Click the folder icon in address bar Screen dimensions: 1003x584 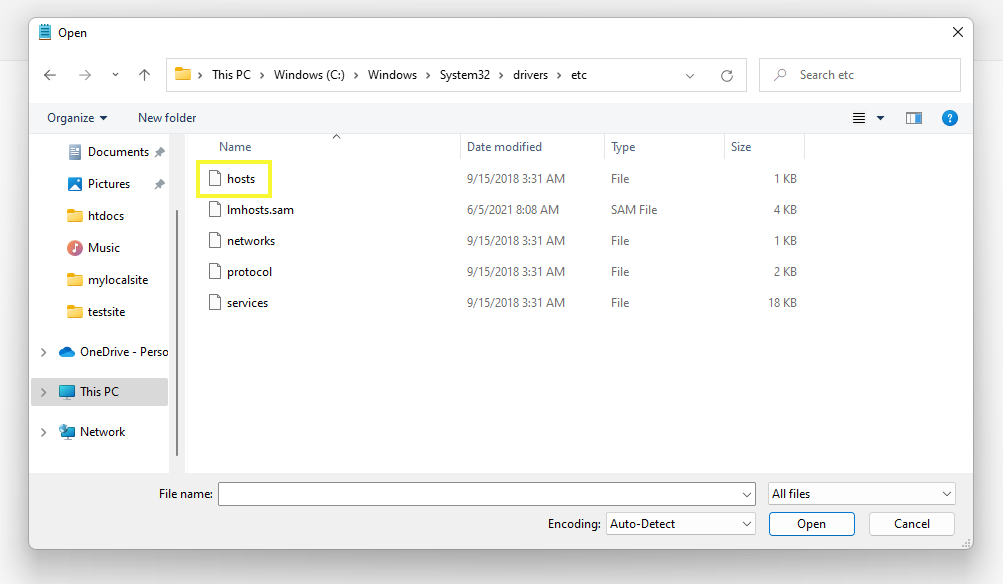[183, 74]
